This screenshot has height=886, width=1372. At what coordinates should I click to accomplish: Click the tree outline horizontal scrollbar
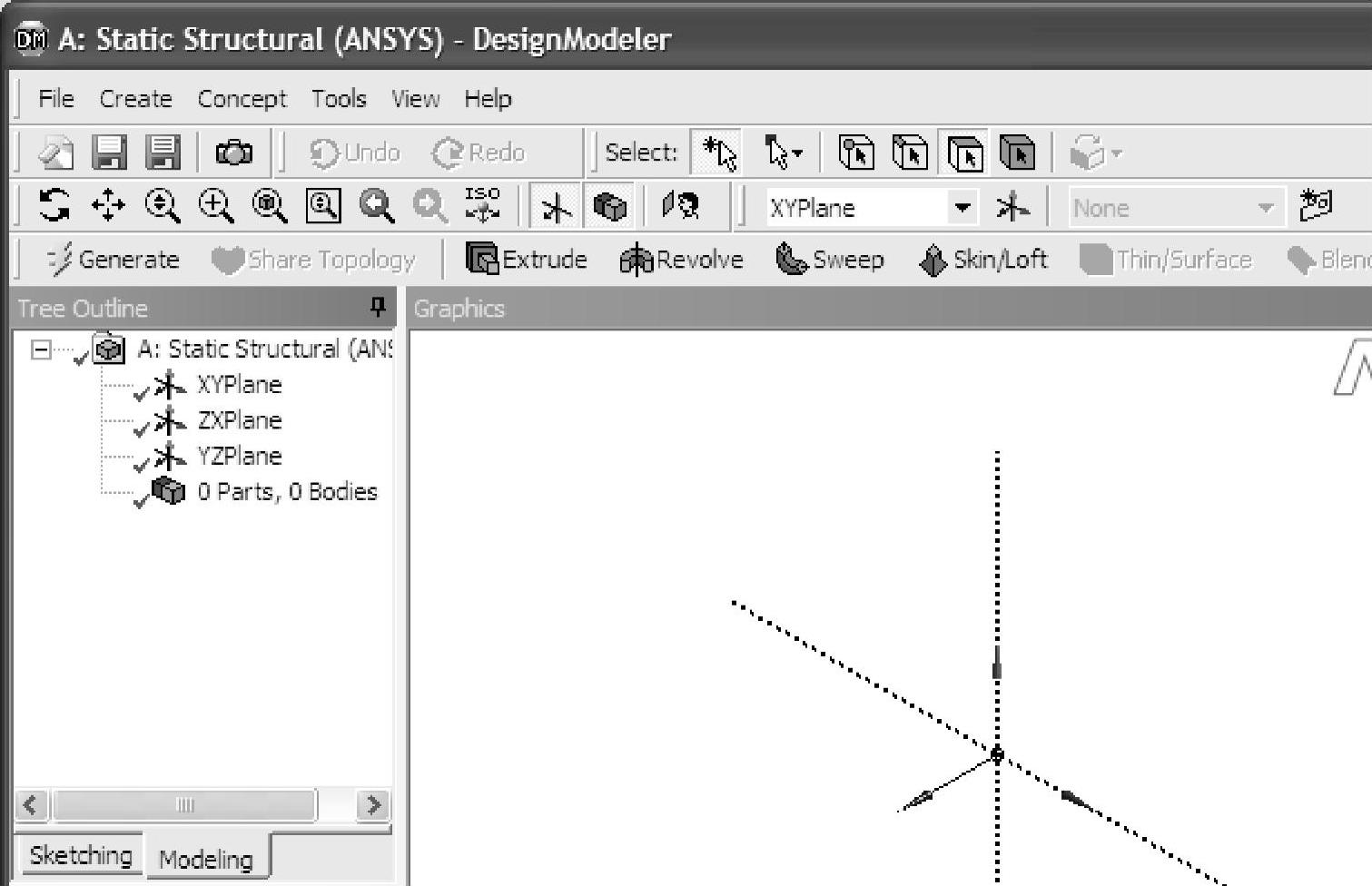[184, 805]
